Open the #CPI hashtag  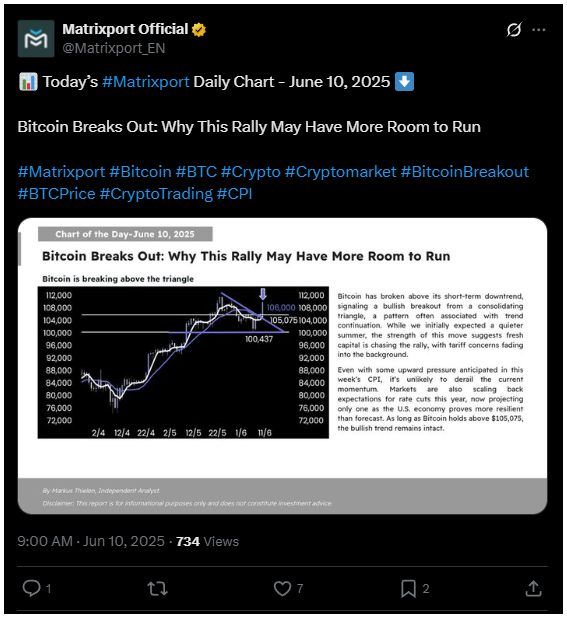[x=234, y=194]
